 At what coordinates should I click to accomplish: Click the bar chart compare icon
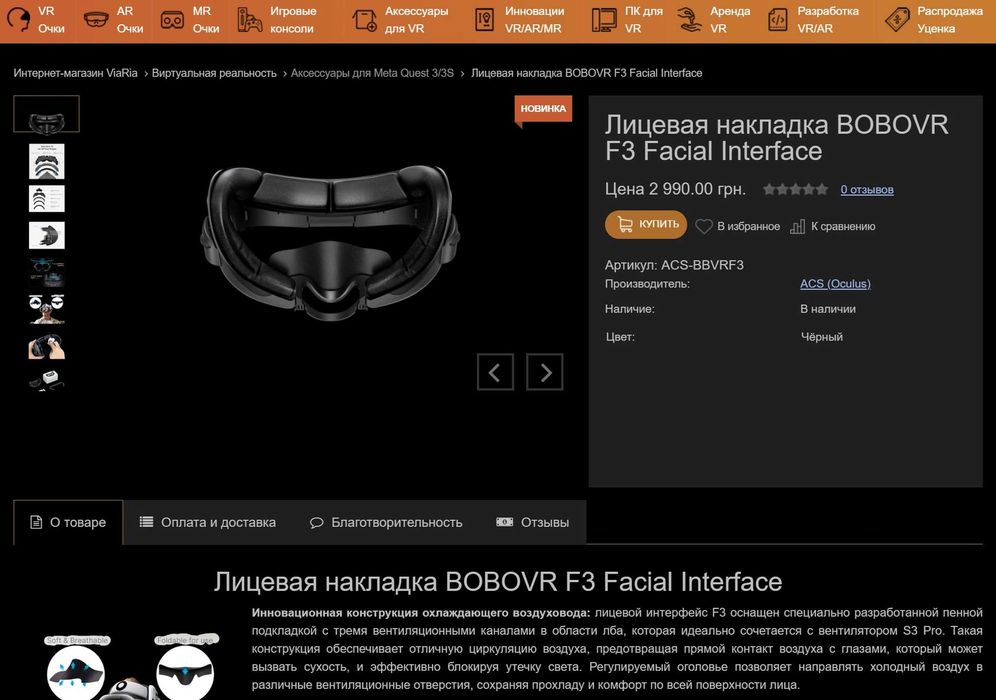tap(797, 226)
